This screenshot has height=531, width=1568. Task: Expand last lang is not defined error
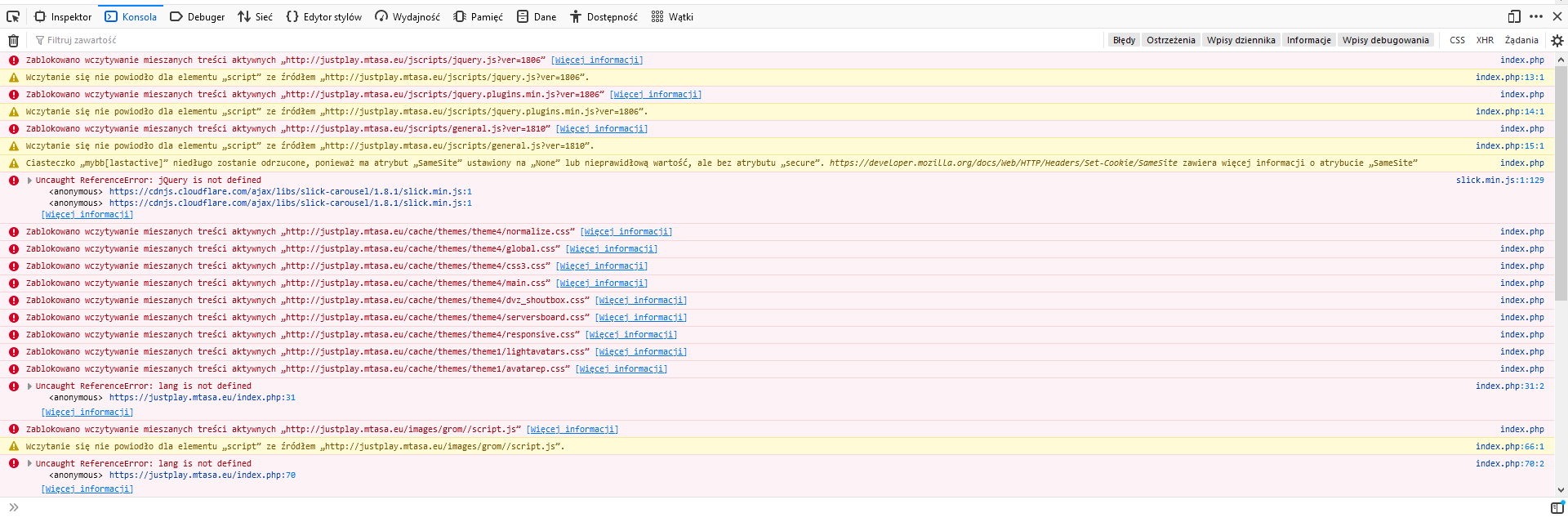pyautogui.click(x=30, y=464)
